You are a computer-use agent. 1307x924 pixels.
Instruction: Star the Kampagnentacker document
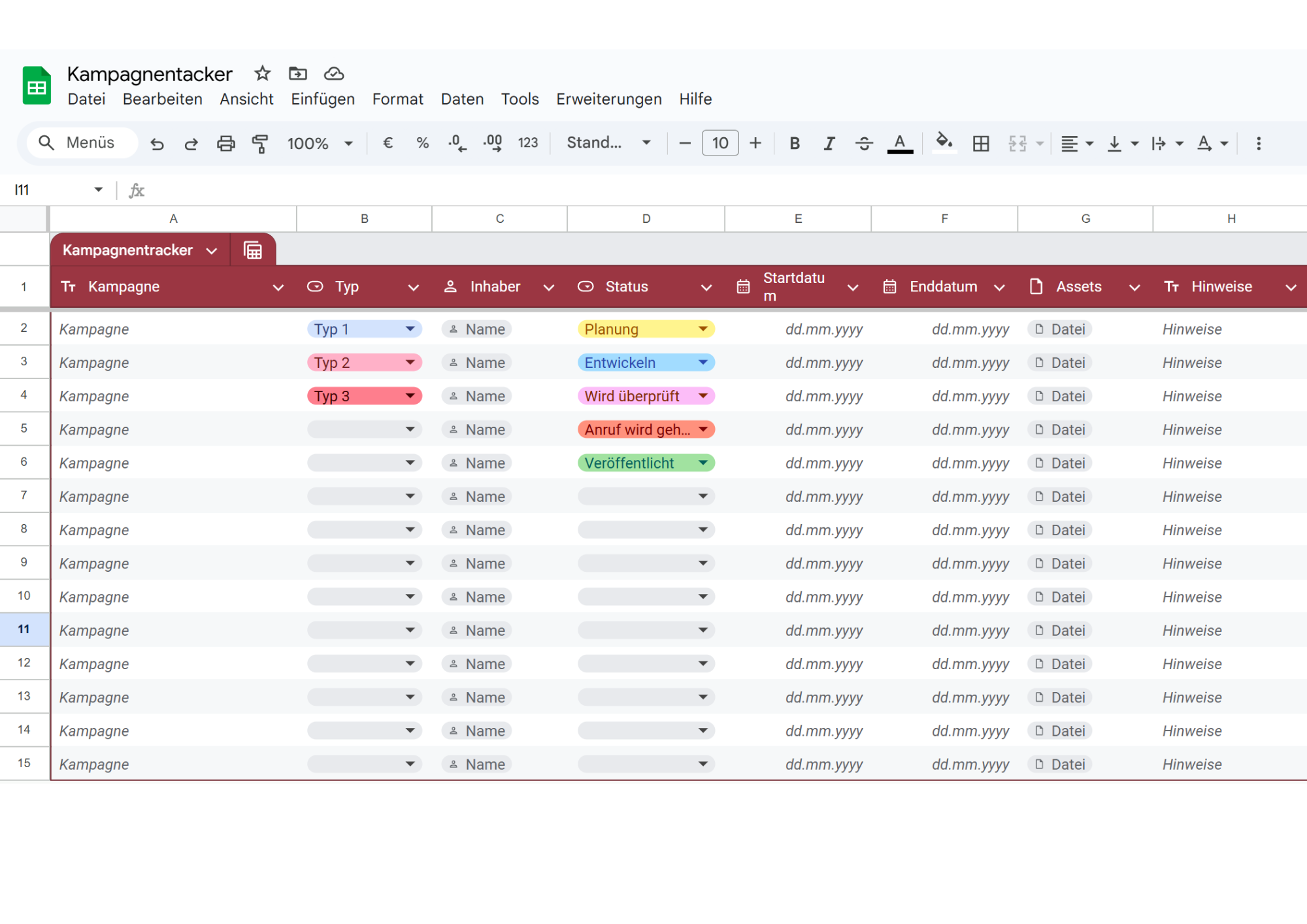tap(263, 73)
